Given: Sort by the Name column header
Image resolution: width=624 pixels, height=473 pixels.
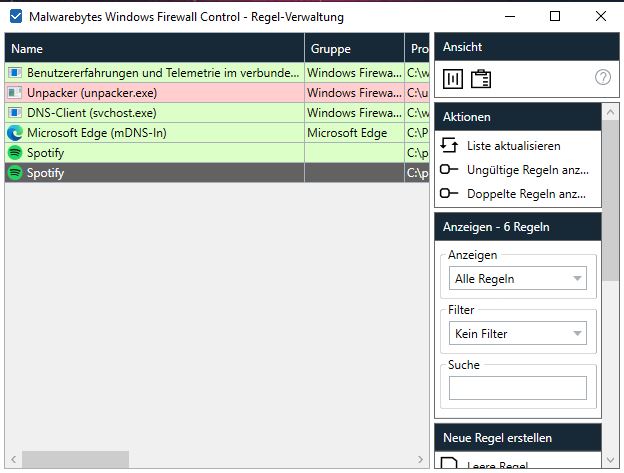Looking at the screenshot, I should [154, 49].
